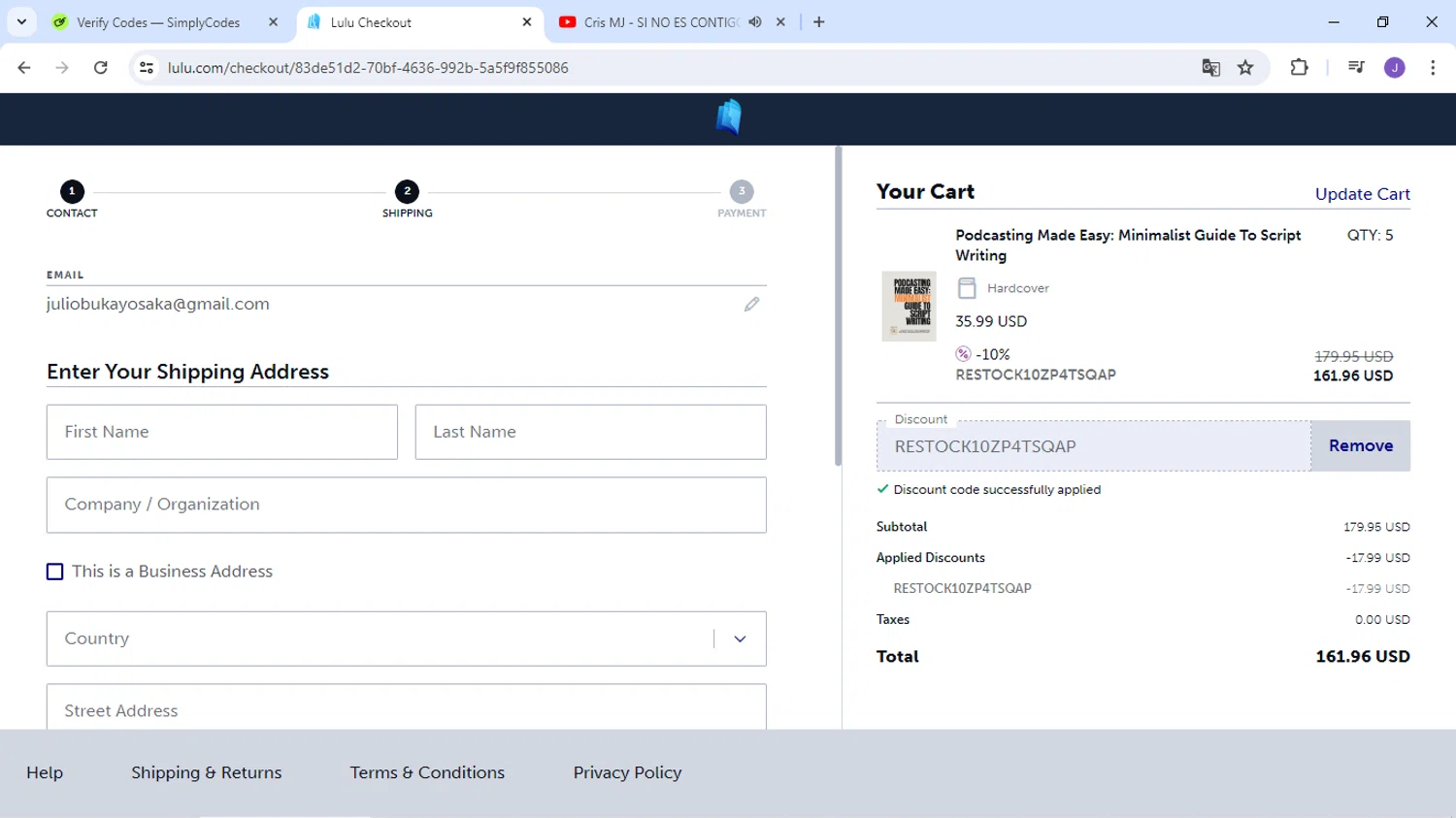Click the Lulu logo in the header

(x=729, y=117)
